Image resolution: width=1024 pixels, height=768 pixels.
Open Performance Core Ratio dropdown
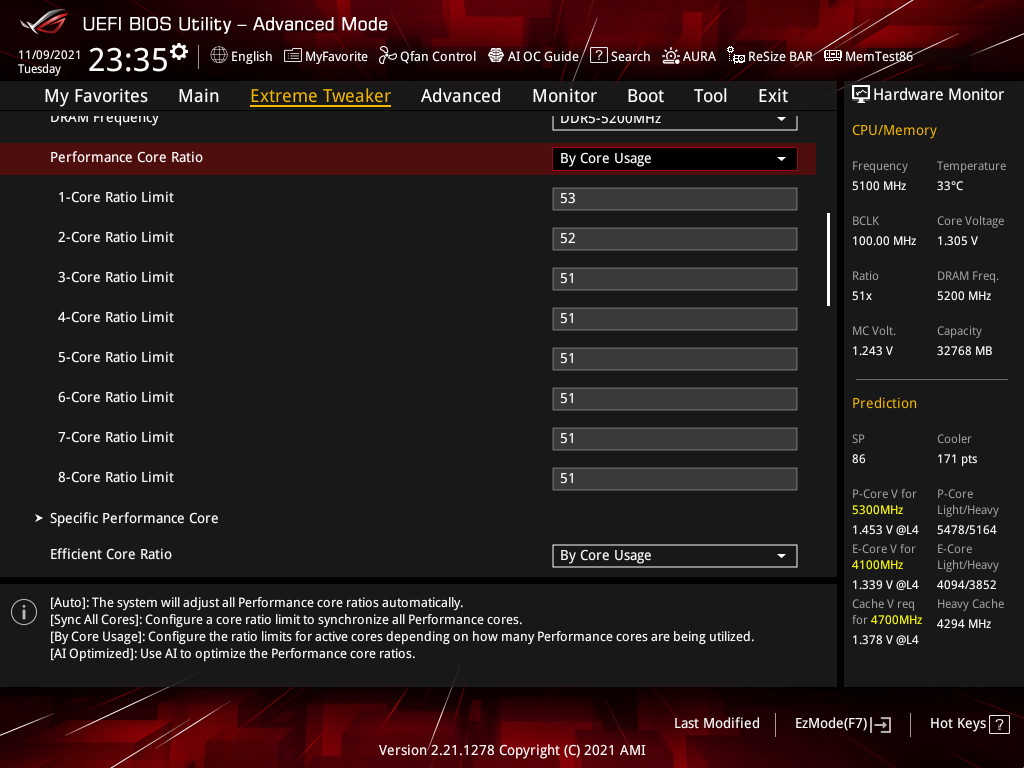(x=675, y=159)
